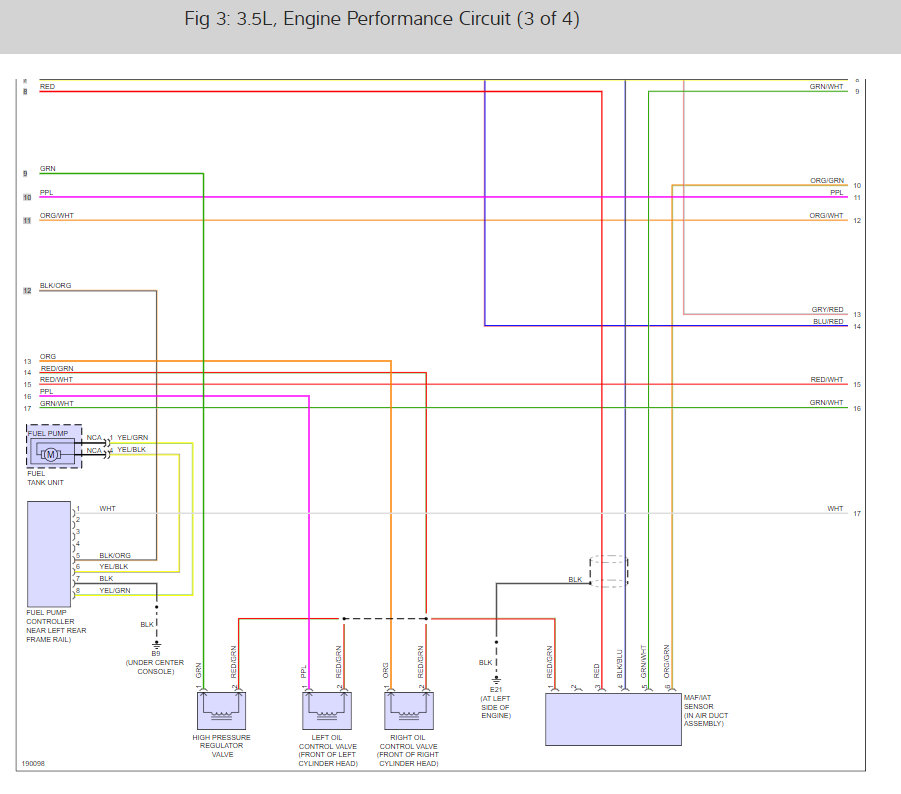Viewport: 901px width, 794px height.
Task: Click the 'RED/WHT' label at left connector 15
Action: pos(56,380)
